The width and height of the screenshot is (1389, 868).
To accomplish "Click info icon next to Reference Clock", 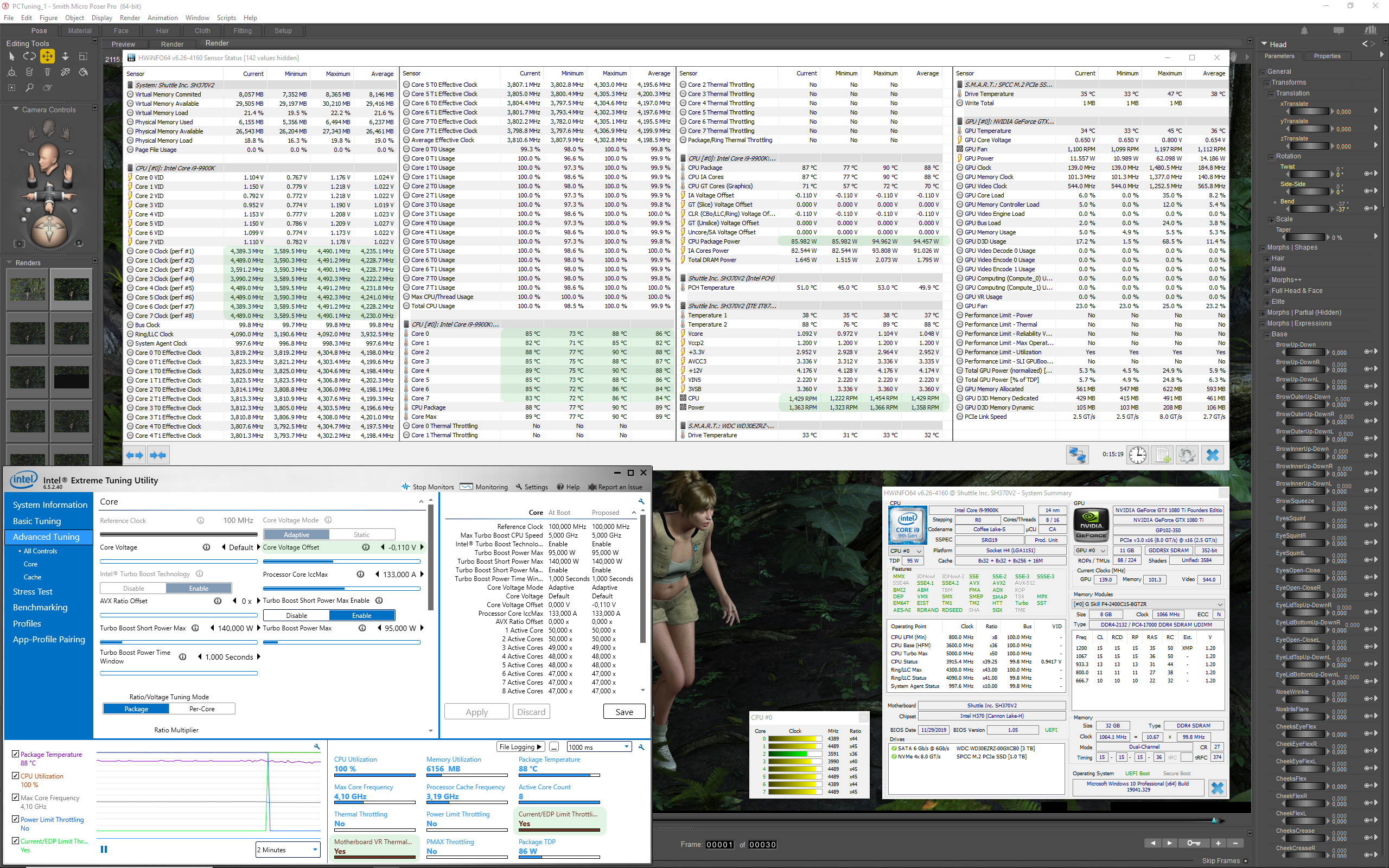I will pyautogui.click(x=200, y=520).
